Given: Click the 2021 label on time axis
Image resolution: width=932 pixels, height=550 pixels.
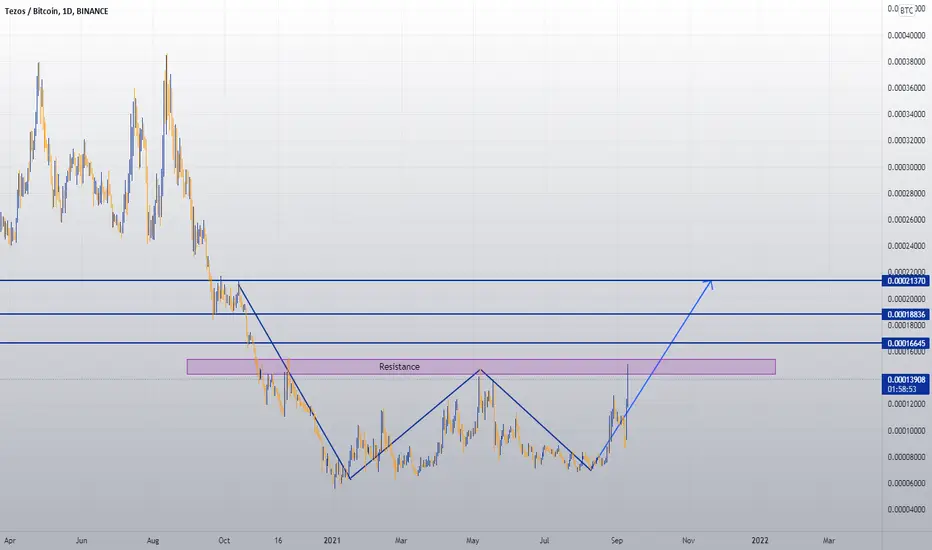Looking at the screenshot, I should pos(332,540).
